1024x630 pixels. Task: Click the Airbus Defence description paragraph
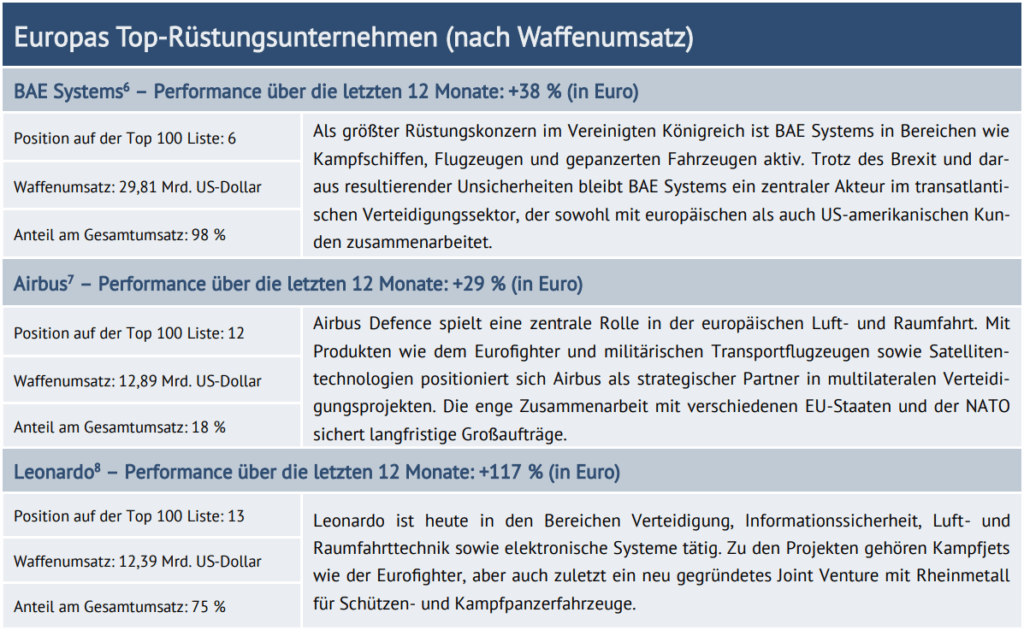click(661, 379)
